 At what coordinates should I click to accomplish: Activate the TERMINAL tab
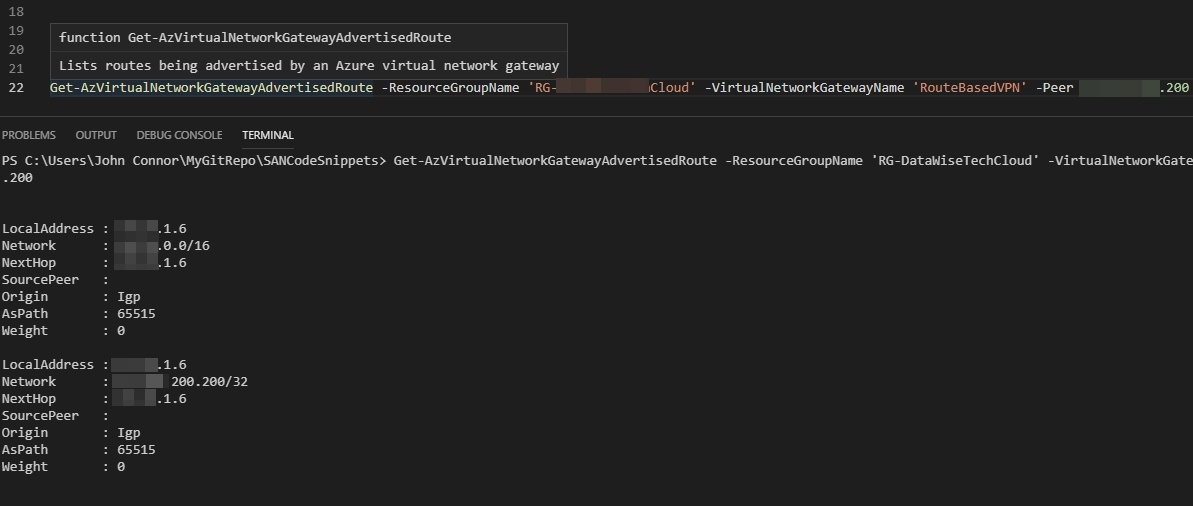[x=267, y=135]
